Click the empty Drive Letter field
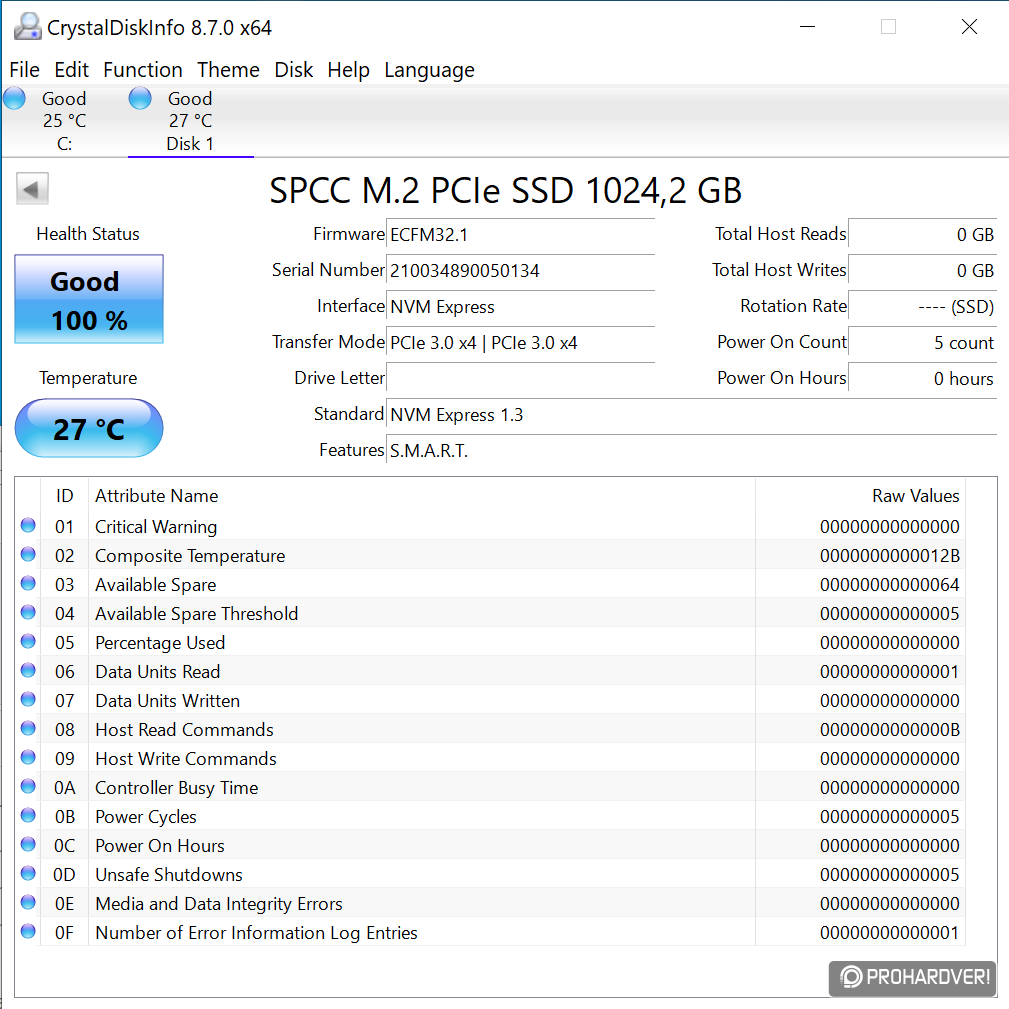 (x=520, y=378)
